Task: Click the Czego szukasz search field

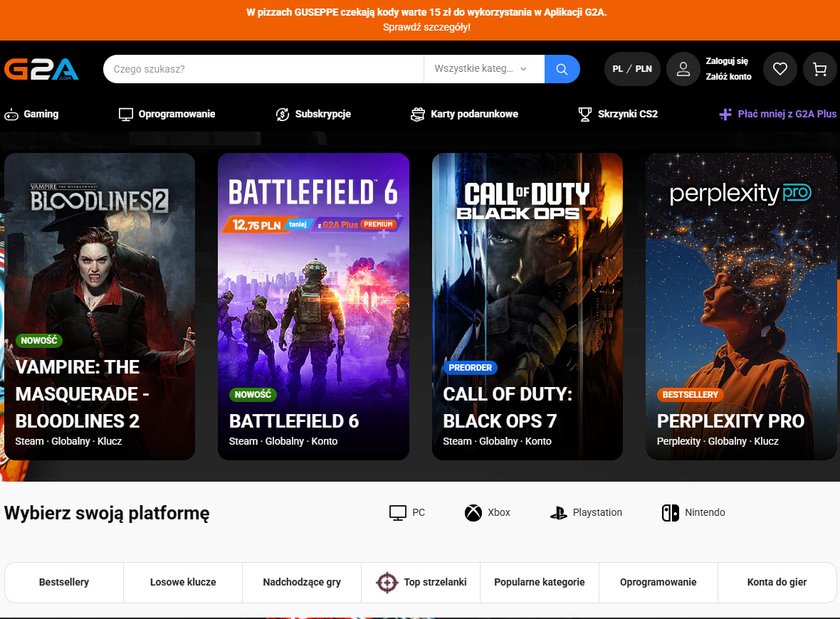Action: [x=263, y=69]
